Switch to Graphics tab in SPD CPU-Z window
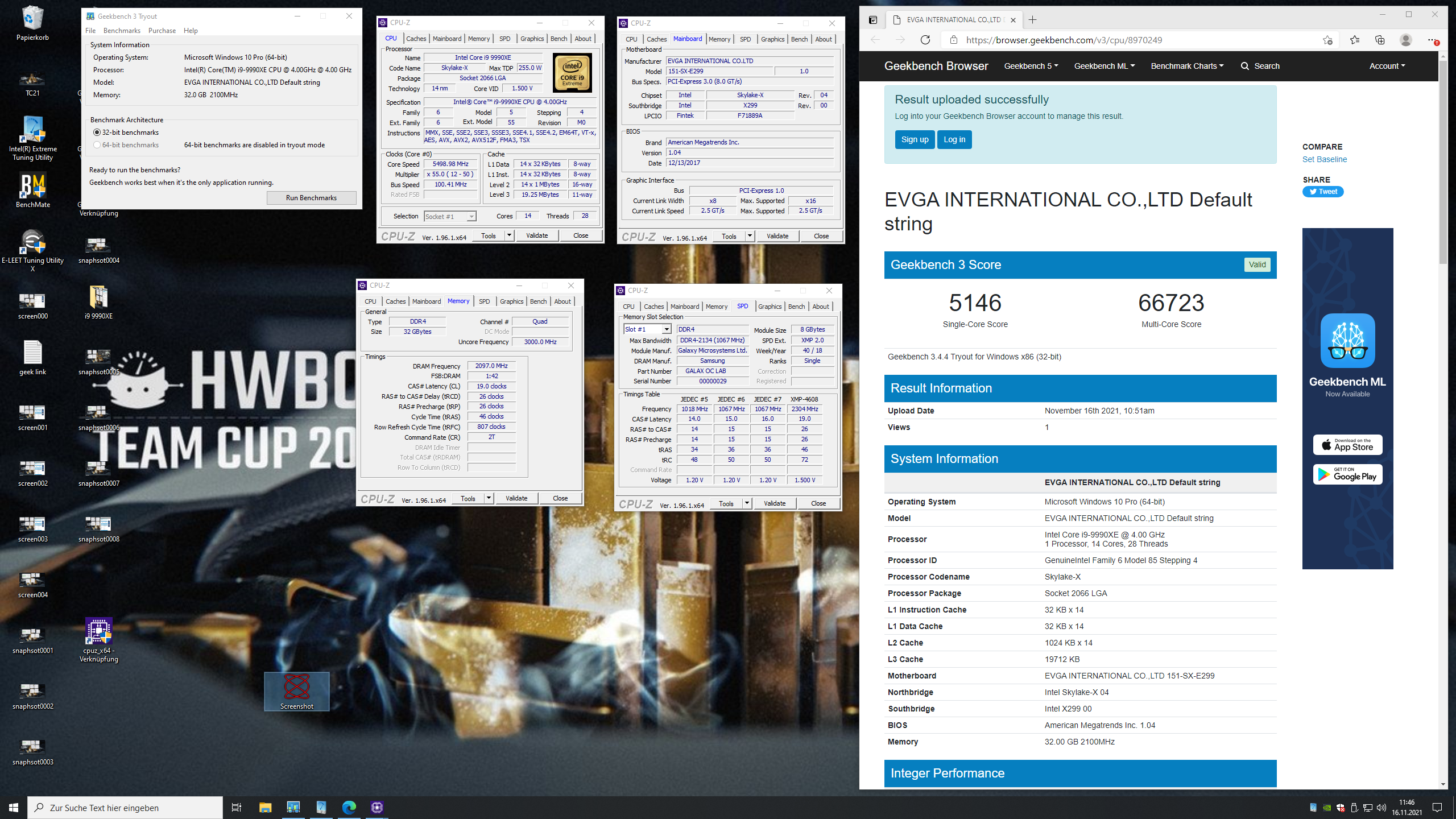Screen dimensions: 1456x819 [770, 307]
